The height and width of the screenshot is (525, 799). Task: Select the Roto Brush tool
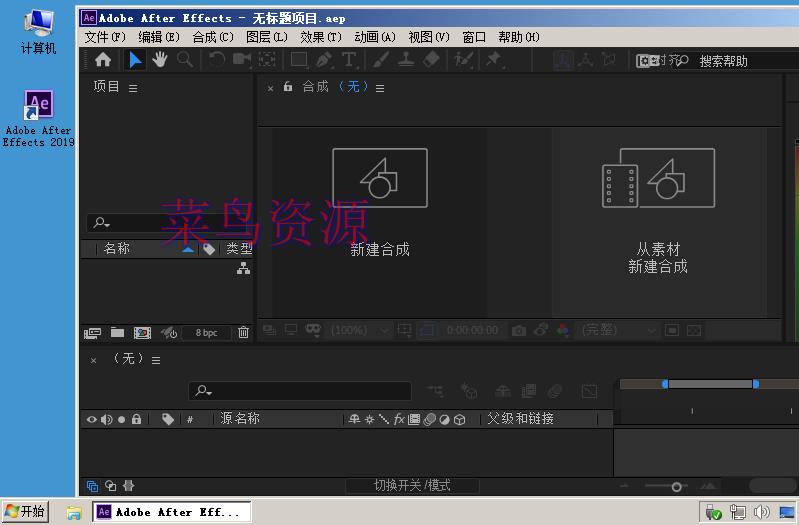[464, 60]
